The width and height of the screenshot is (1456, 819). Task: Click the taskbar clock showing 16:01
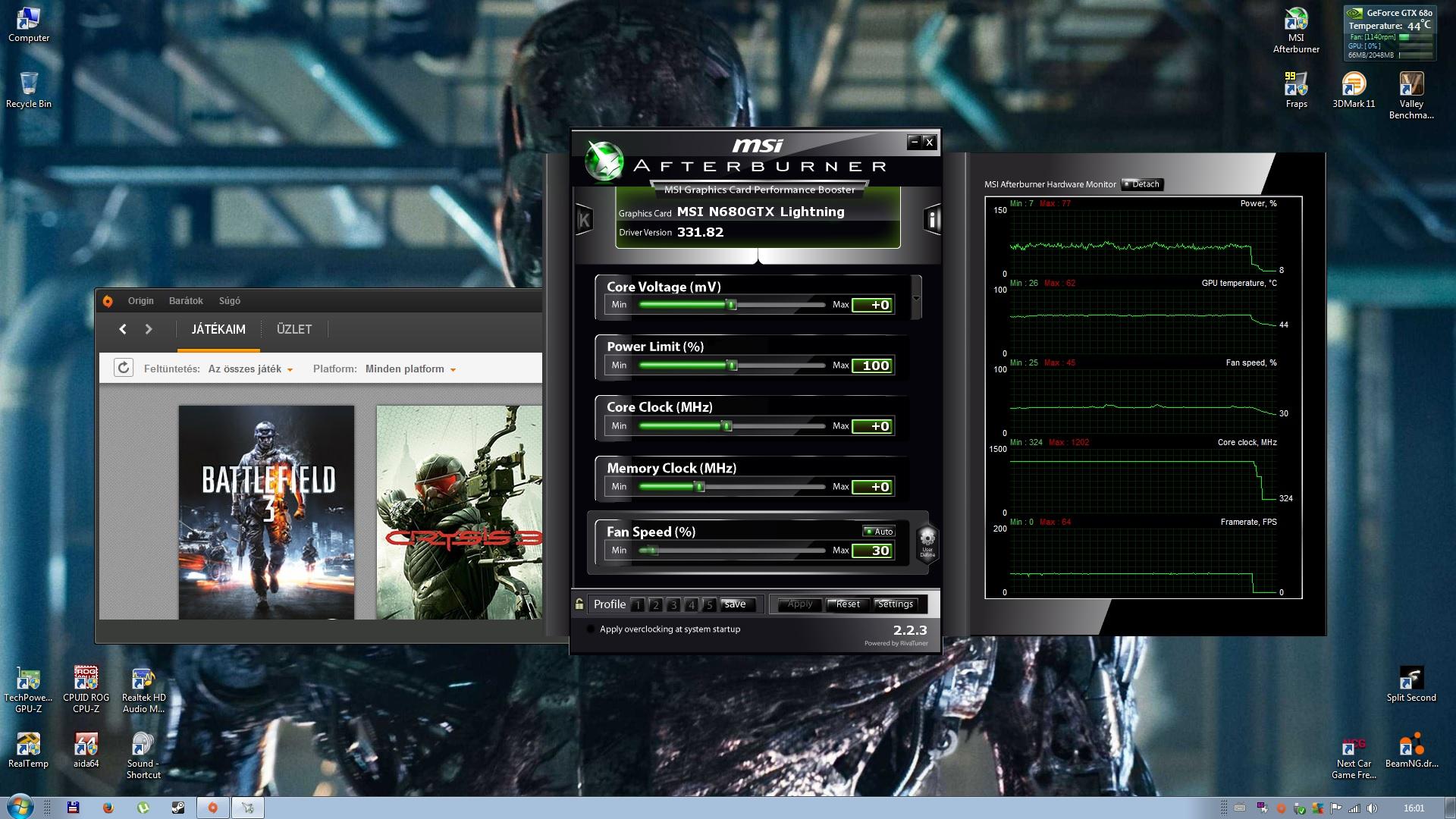pyautogui.click(x=1414, y=808)
